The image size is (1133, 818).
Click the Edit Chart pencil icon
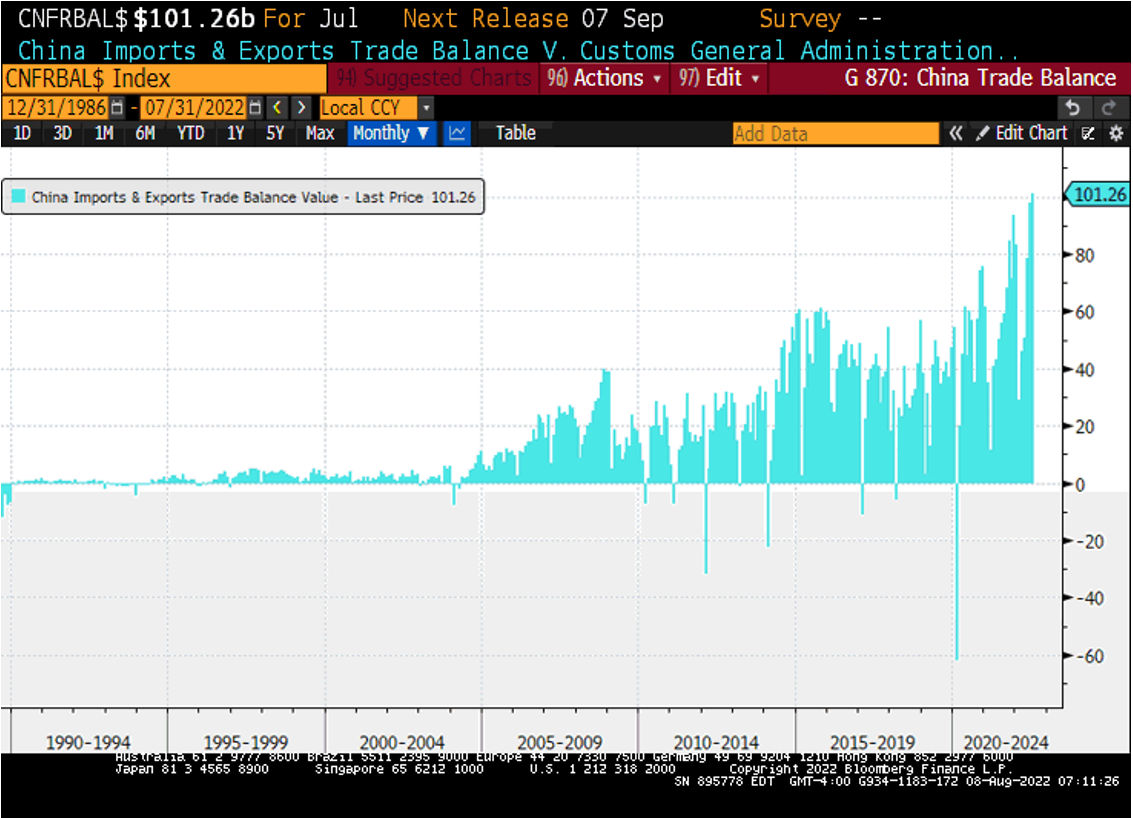point(983,131)
